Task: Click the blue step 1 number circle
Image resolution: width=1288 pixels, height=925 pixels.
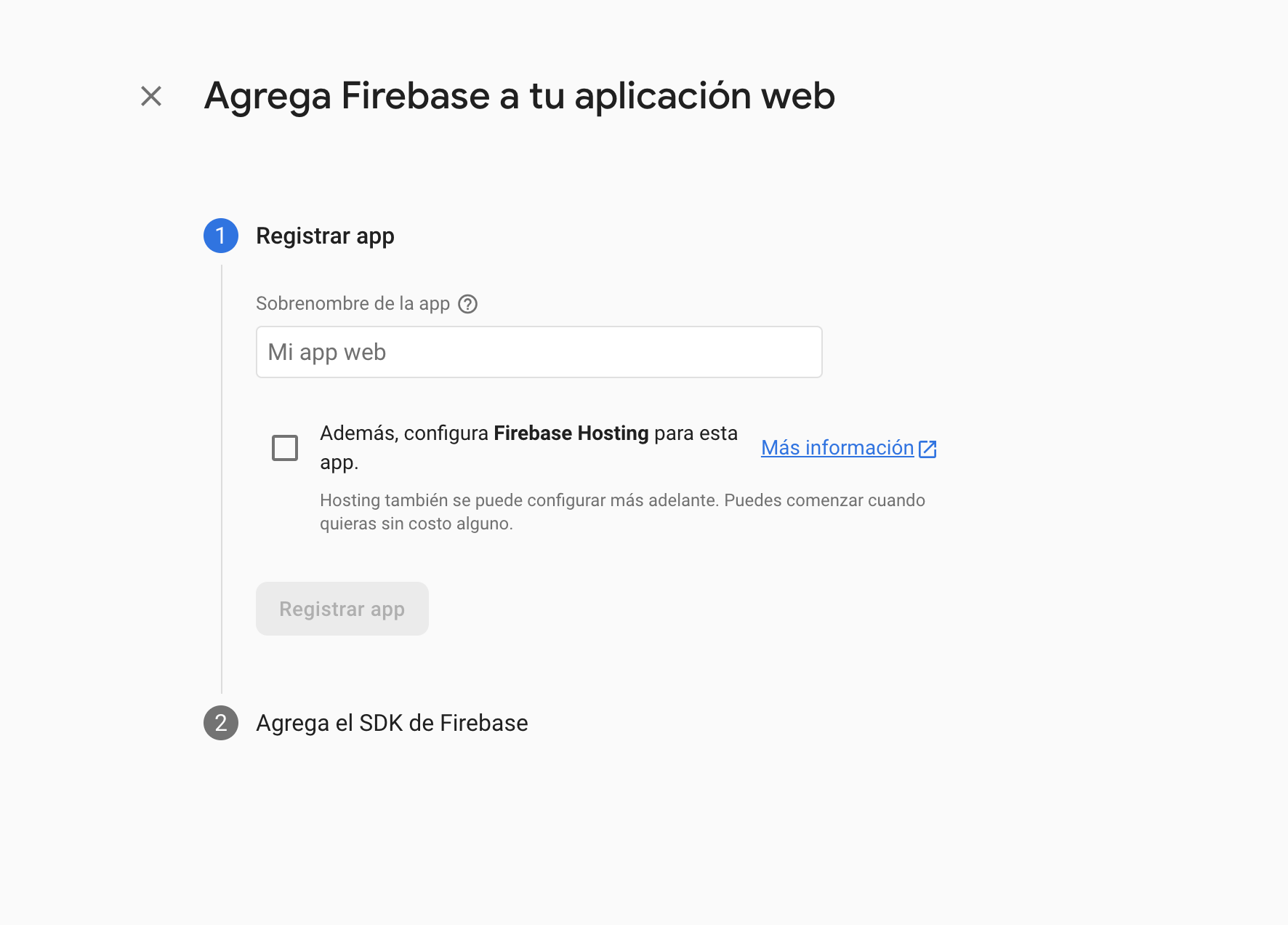Action: click(x=221, y=236)
